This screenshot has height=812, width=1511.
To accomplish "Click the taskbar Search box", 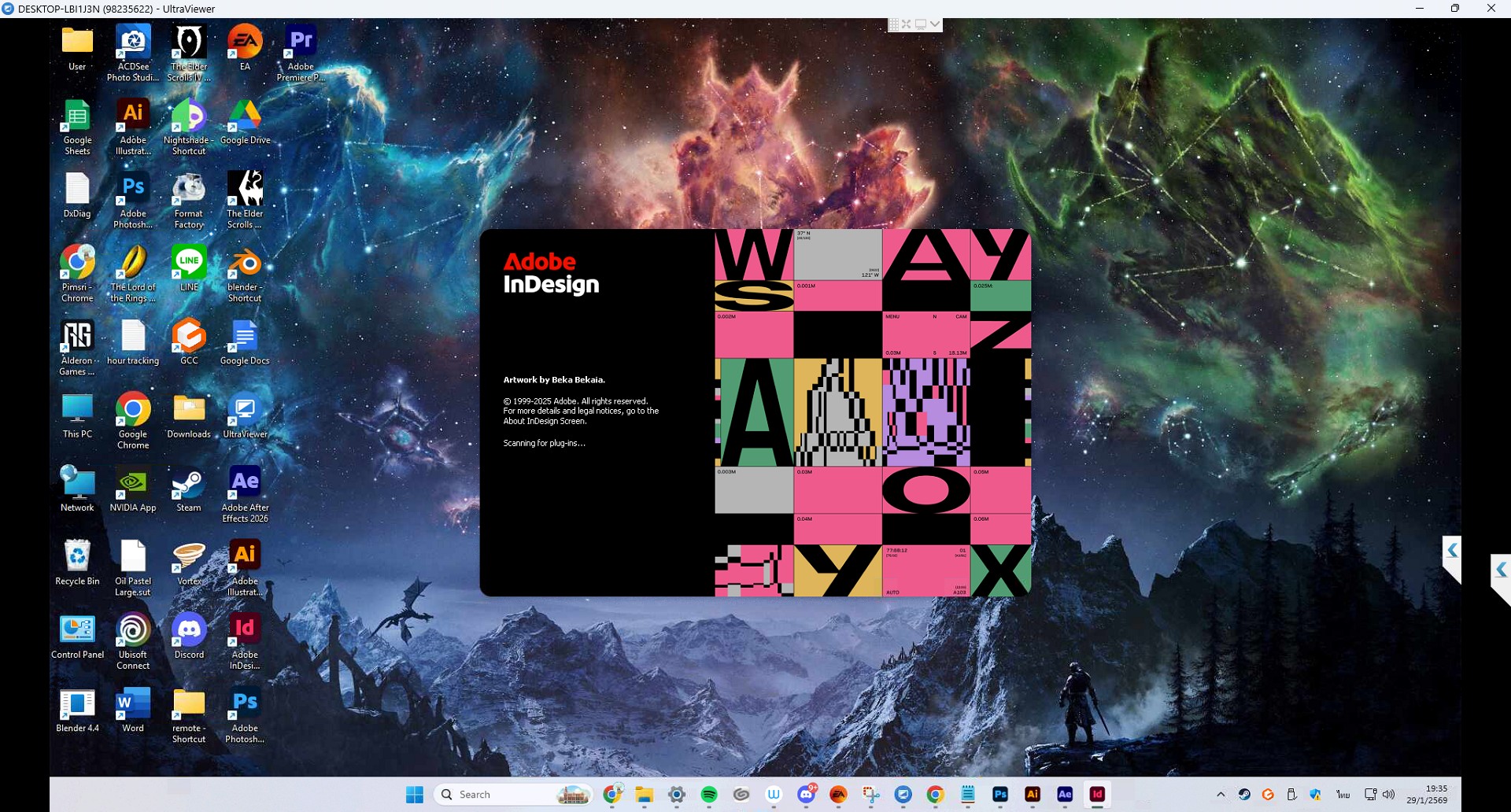I will click(513, 795).
